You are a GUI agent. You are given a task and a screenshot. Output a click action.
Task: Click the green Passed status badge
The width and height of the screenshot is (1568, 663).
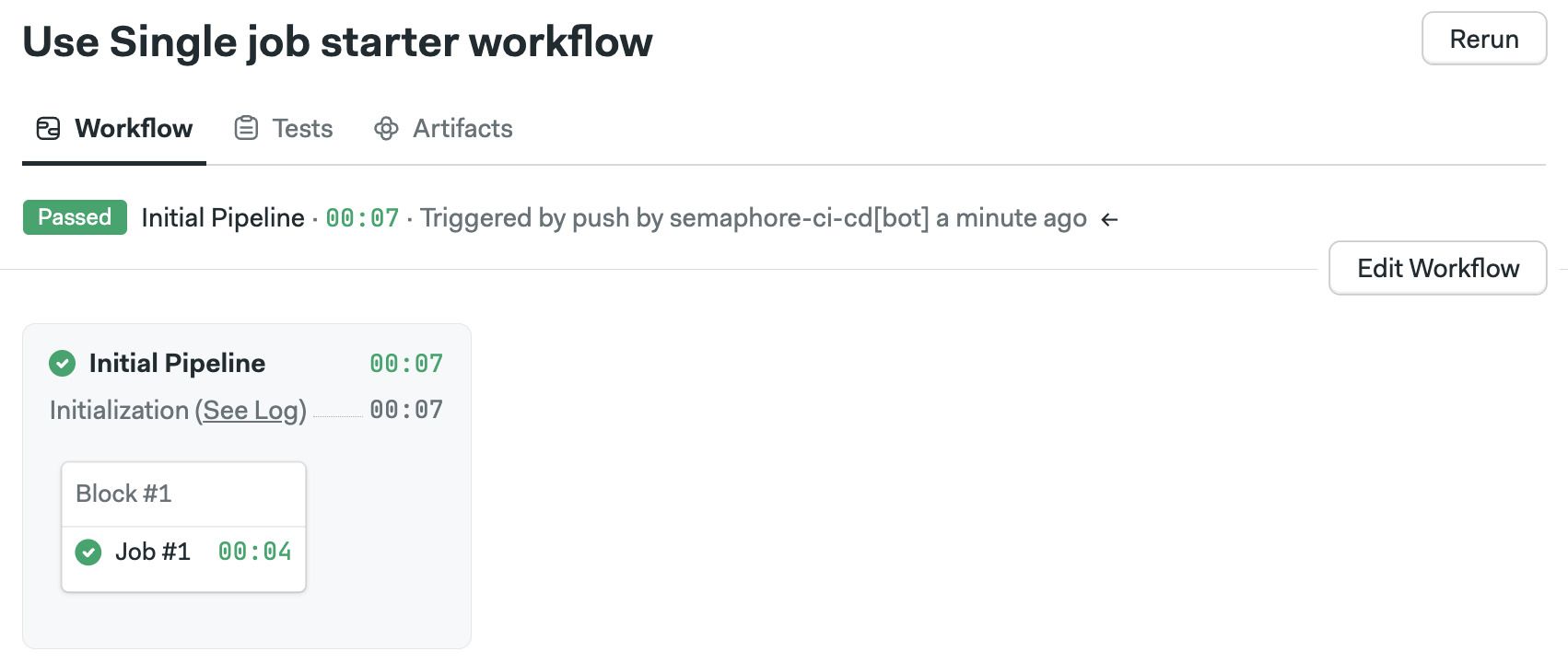coord(75,217)
